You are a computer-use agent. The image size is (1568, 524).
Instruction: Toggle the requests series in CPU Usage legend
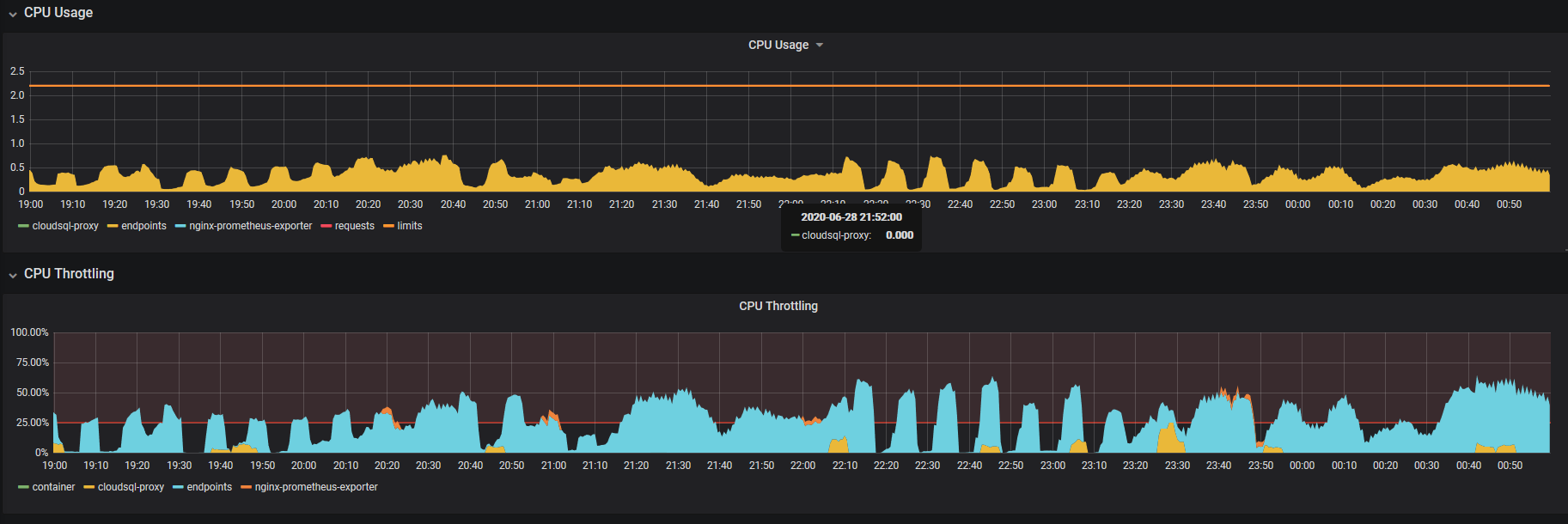(354, 226)
